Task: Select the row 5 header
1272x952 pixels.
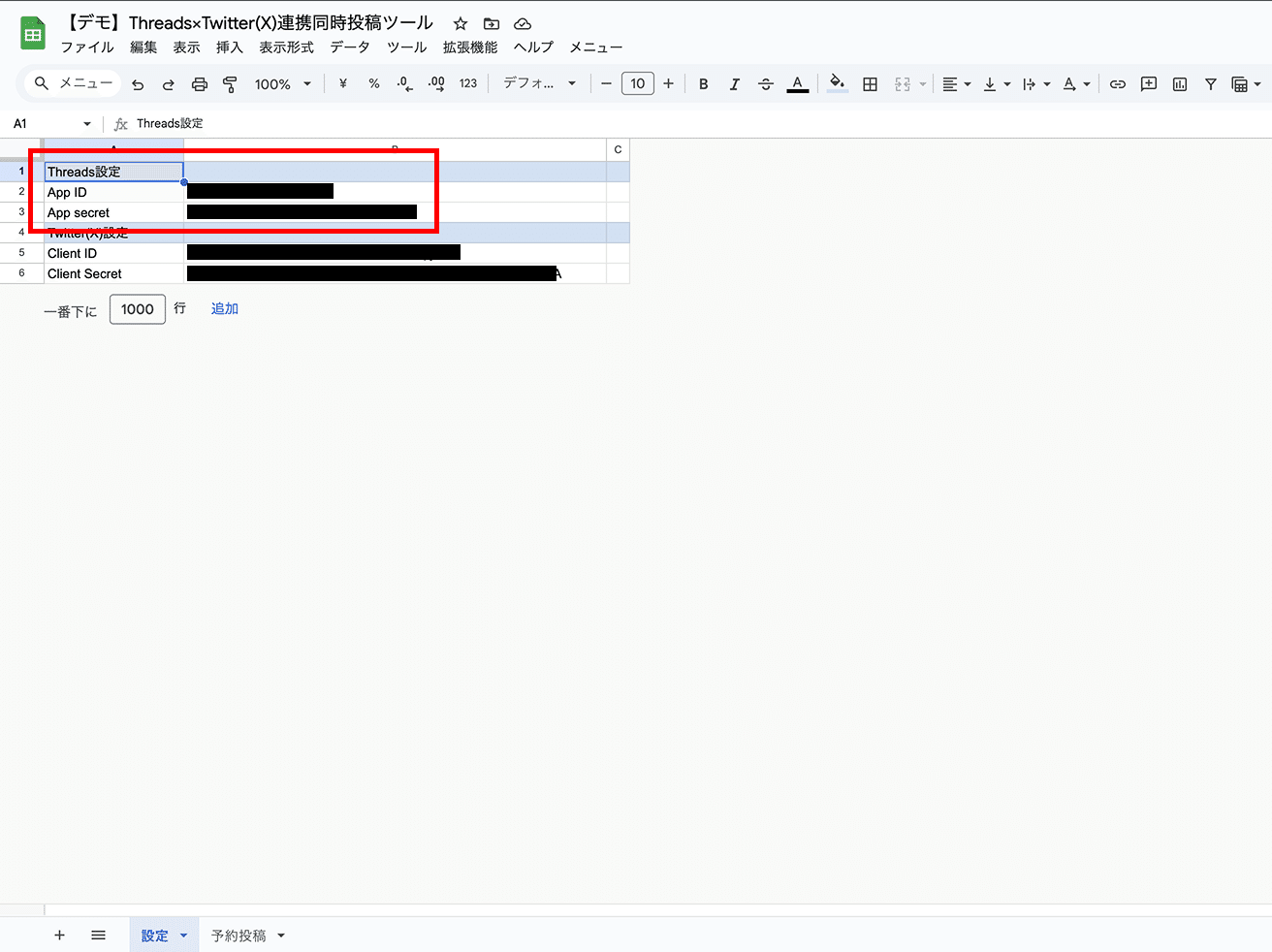Action: [x=21, y=253]
